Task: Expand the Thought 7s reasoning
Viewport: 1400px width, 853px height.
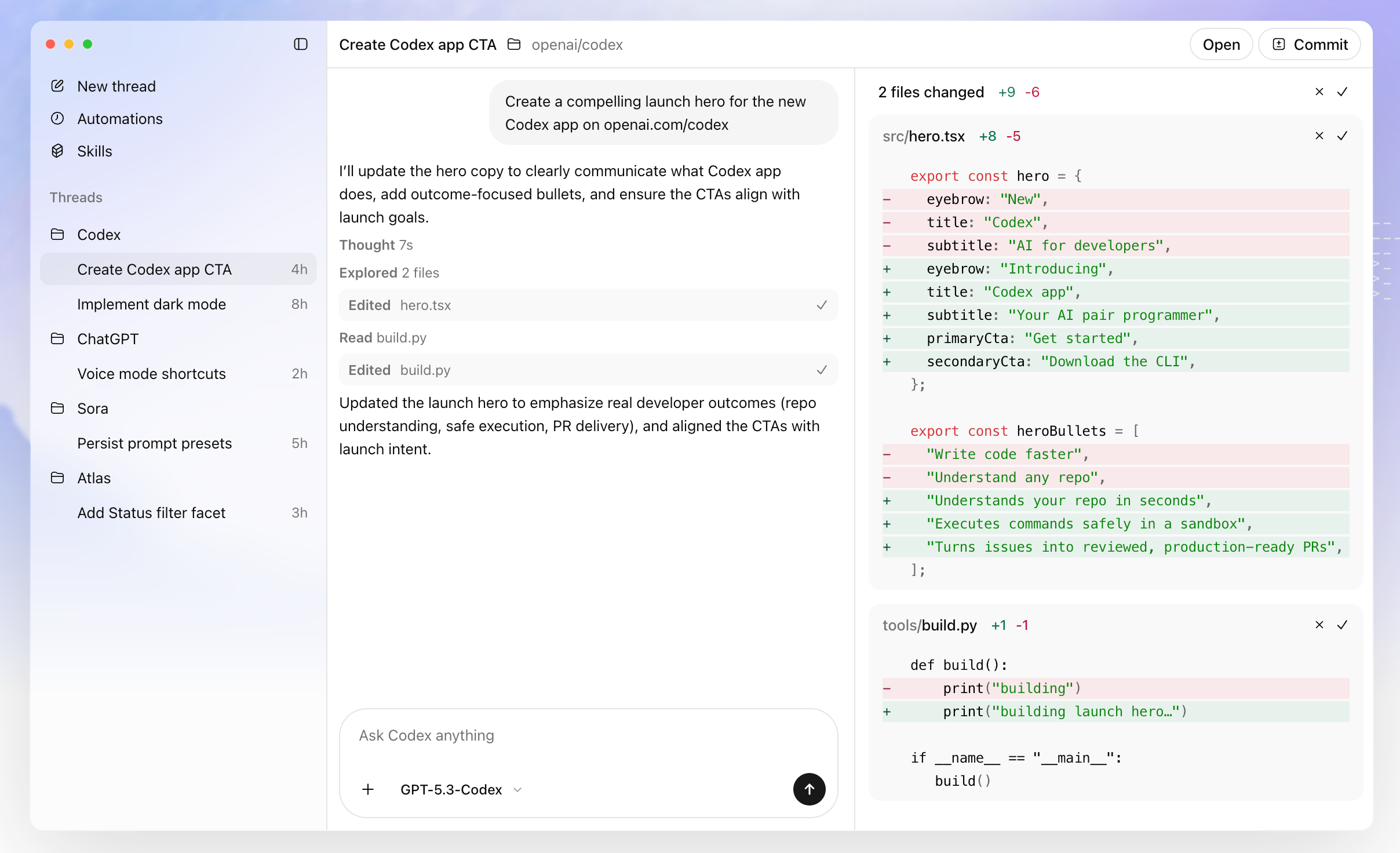Action: coord(375,245)
